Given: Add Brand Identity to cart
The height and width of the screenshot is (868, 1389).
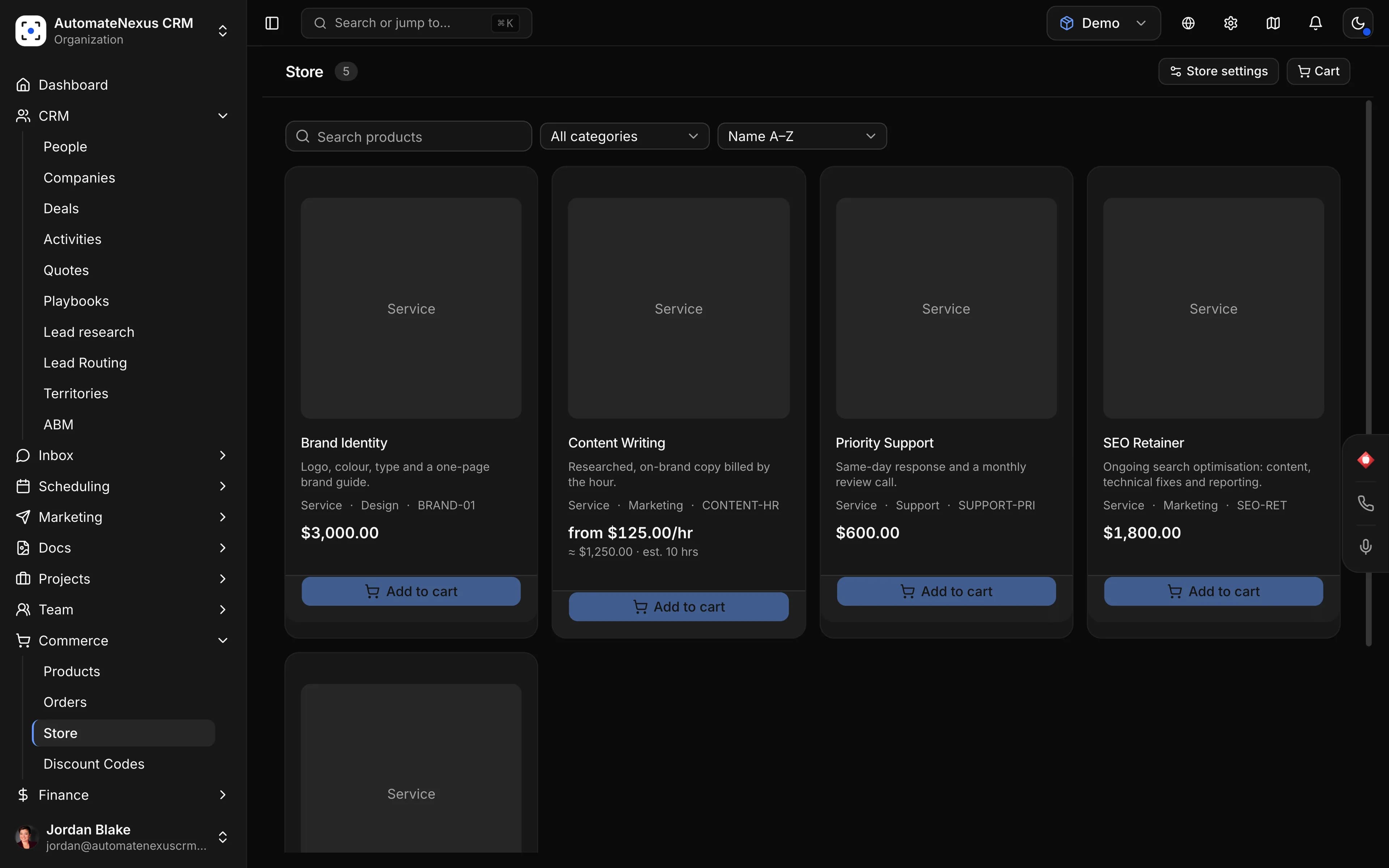Looking at the screenshot, I should coord(411,591).
